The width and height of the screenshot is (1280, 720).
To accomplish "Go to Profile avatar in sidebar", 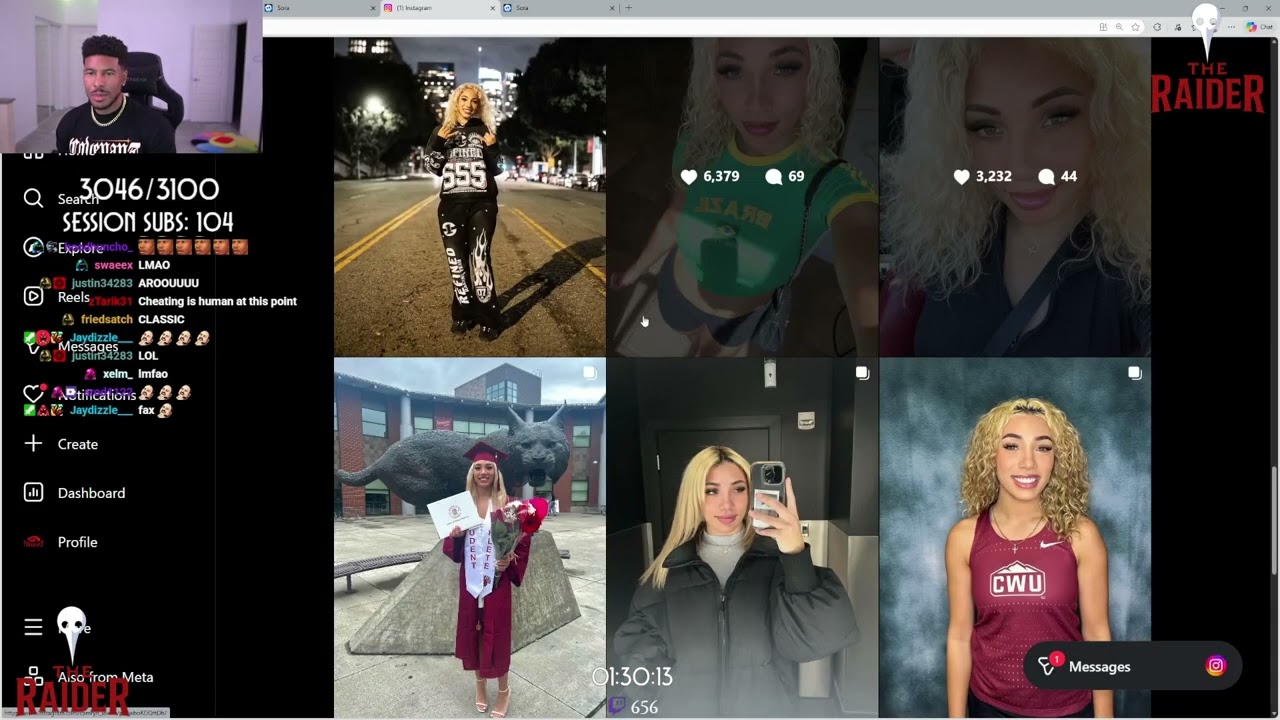I will 33,541.
